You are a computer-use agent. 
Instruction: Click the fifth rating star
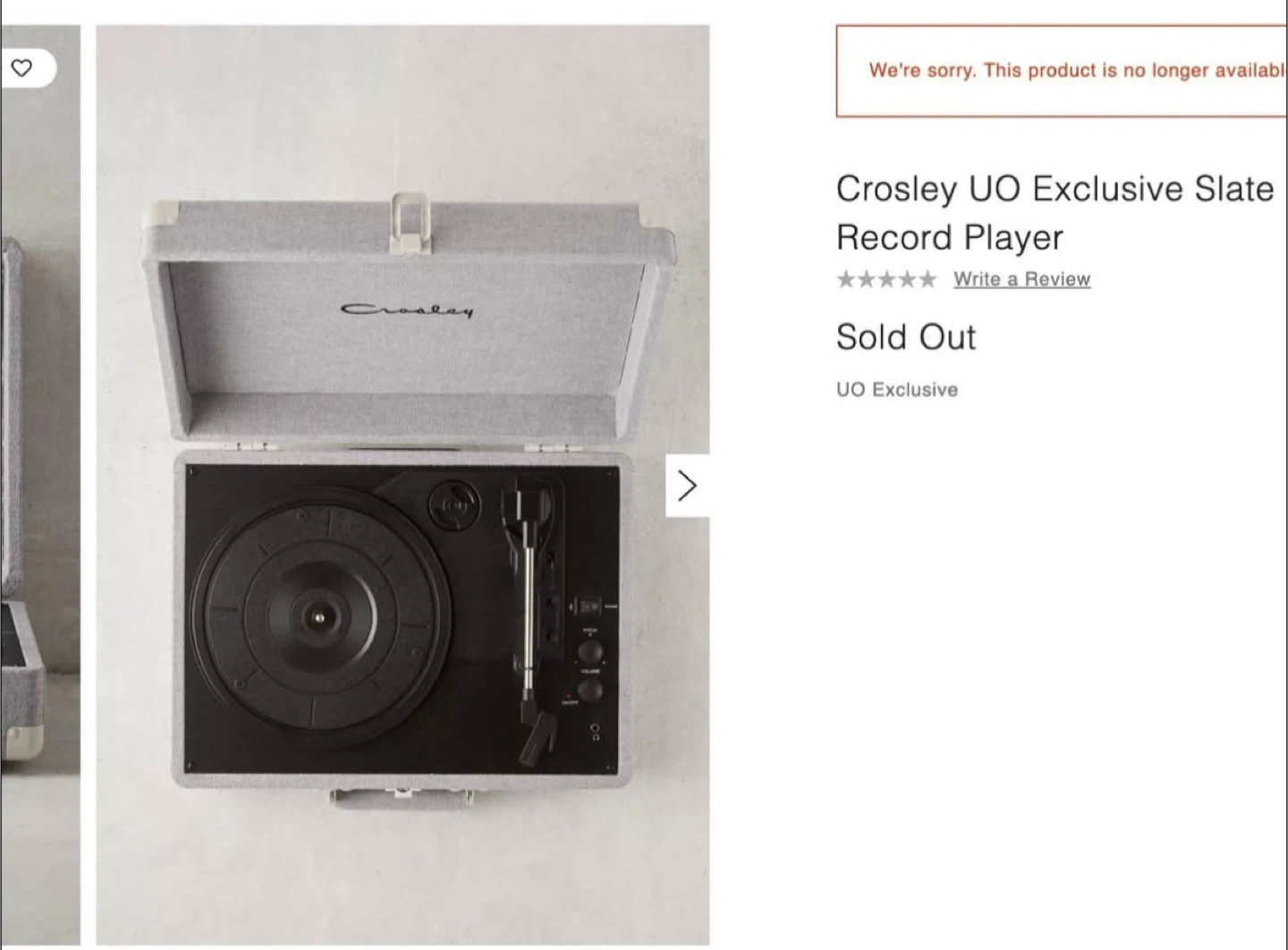coord(928,279)
